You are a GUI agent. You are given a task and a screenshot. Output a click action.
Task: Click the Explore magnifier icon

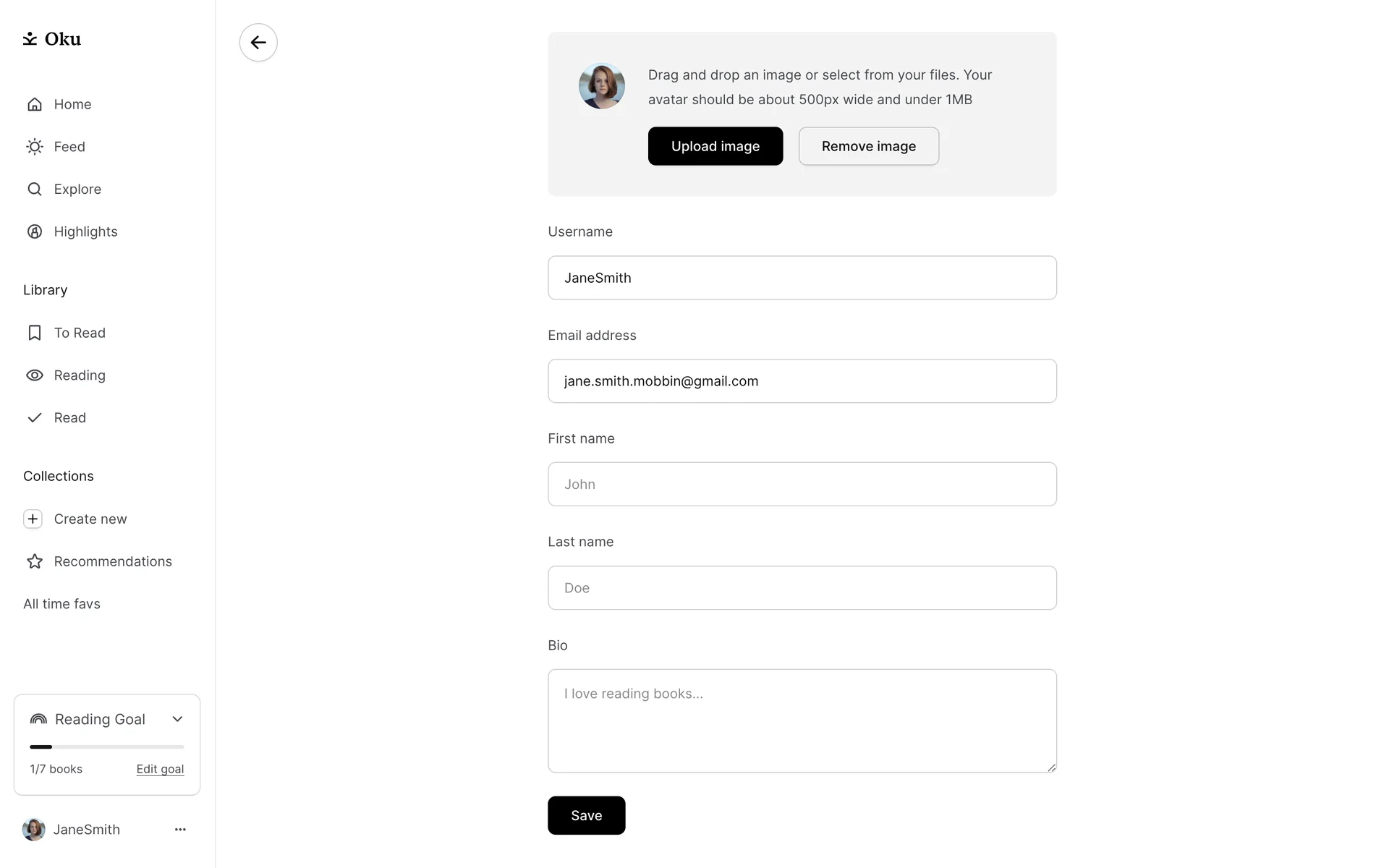click(x=35, y=190)
